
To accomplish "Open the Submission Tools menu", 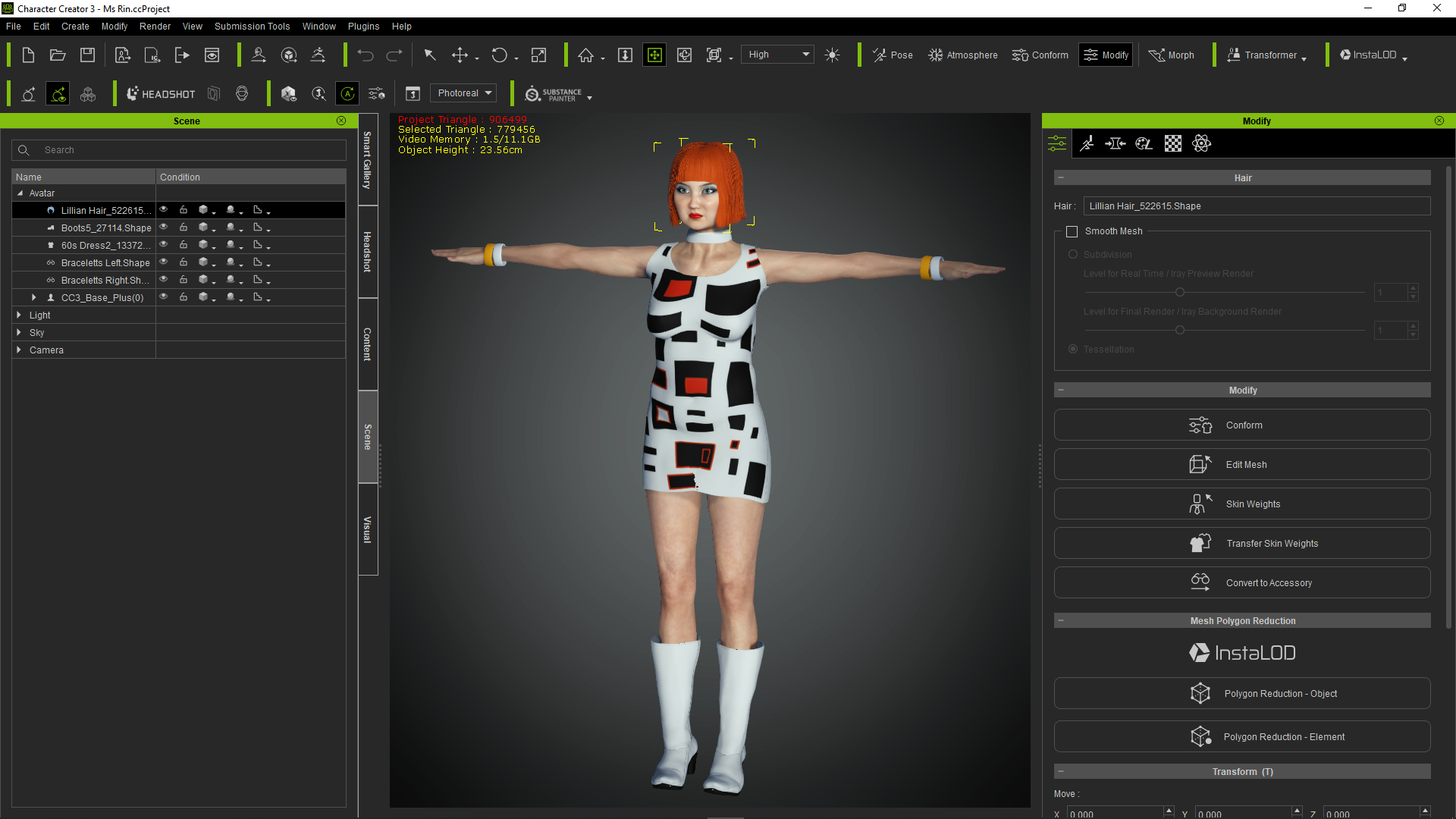I will coord(252,27).
